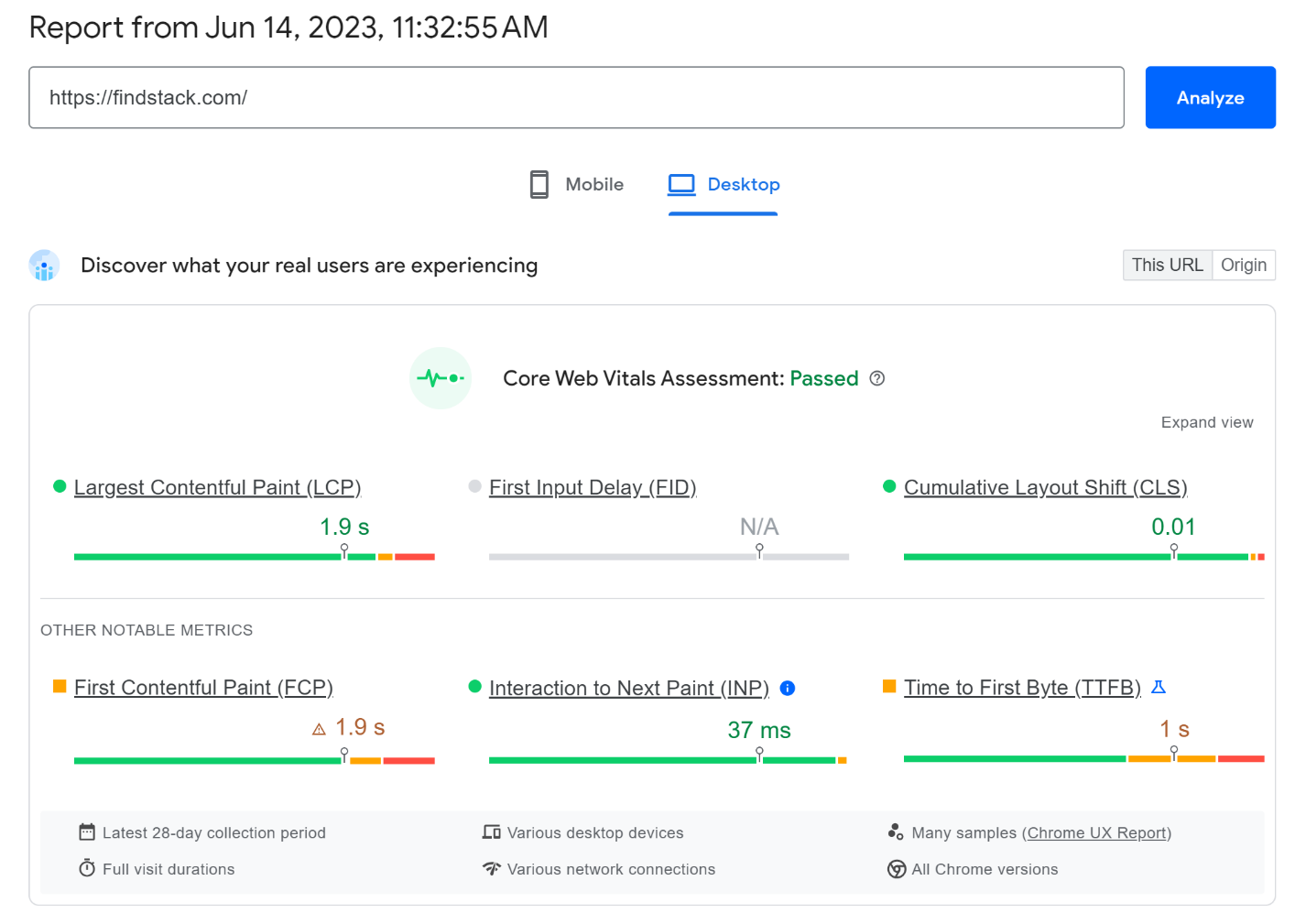Click the Passed assessment text
Screen dimensions: 1306x924
[x=824, y=378]
